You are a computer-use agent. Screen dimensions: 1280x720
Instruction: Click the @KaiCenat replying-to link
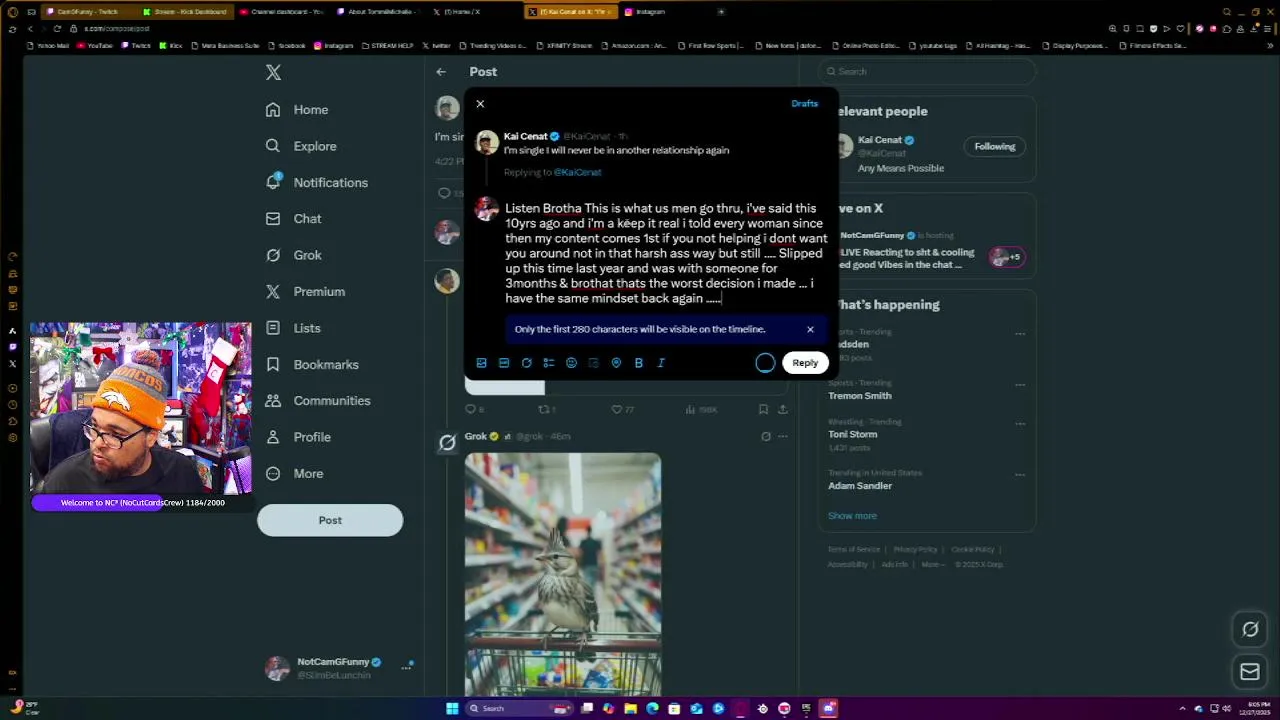coord(577,172)
